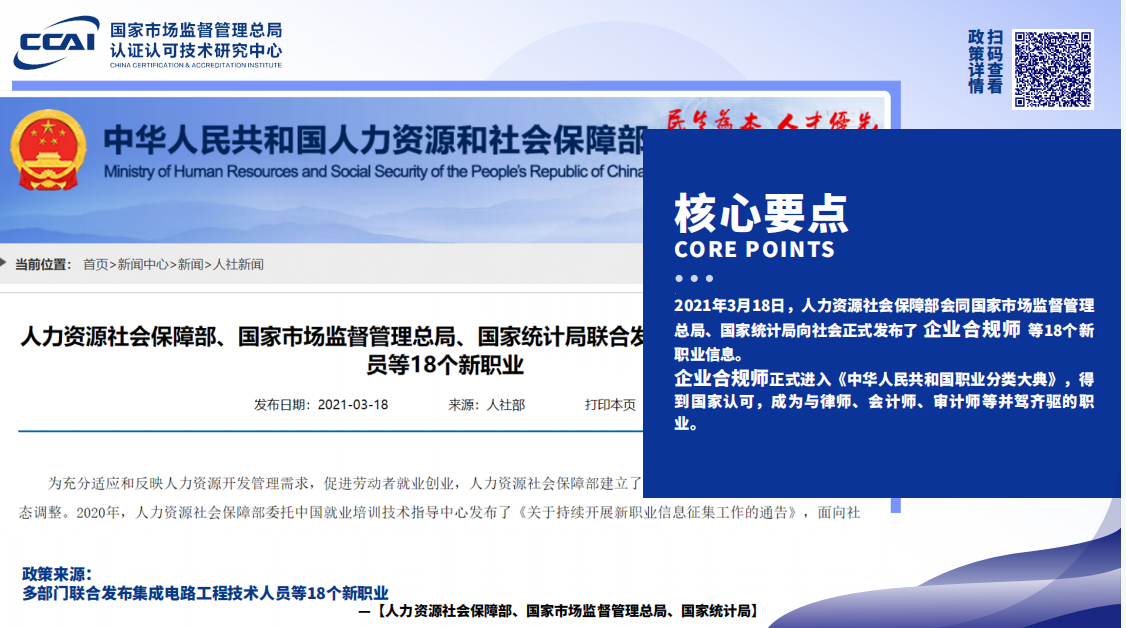The width and height of the screenshot is (1126, 628).
Task: Click the 政策来源 label
Action: tap(57, 574)
